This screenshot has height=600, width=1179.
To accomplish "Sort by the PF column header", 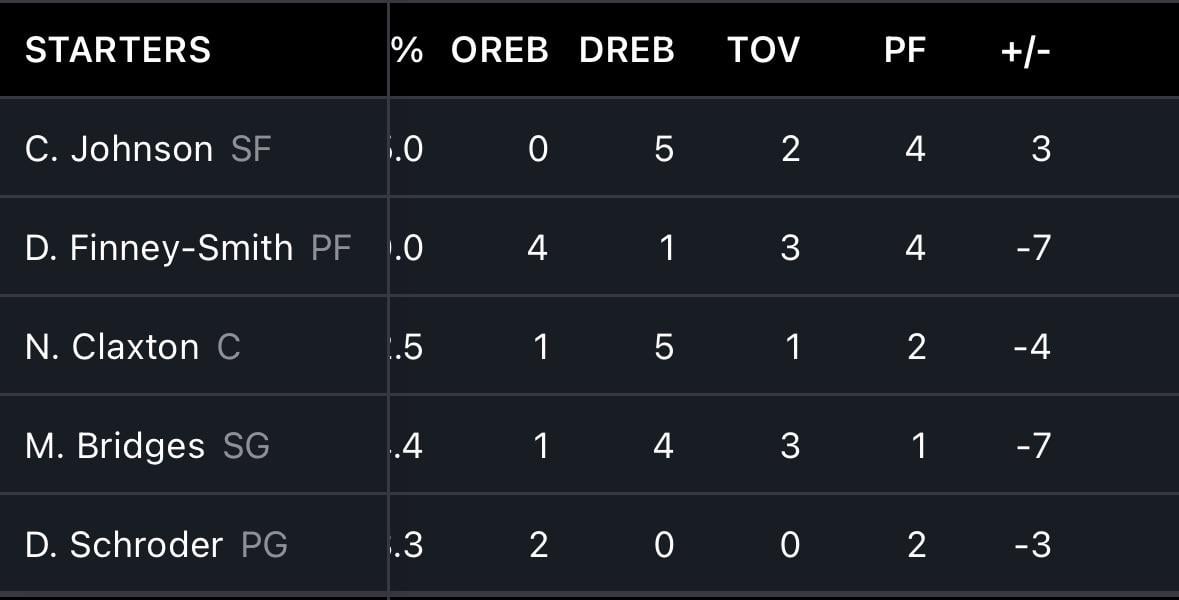I will click(x=904, y=50).
